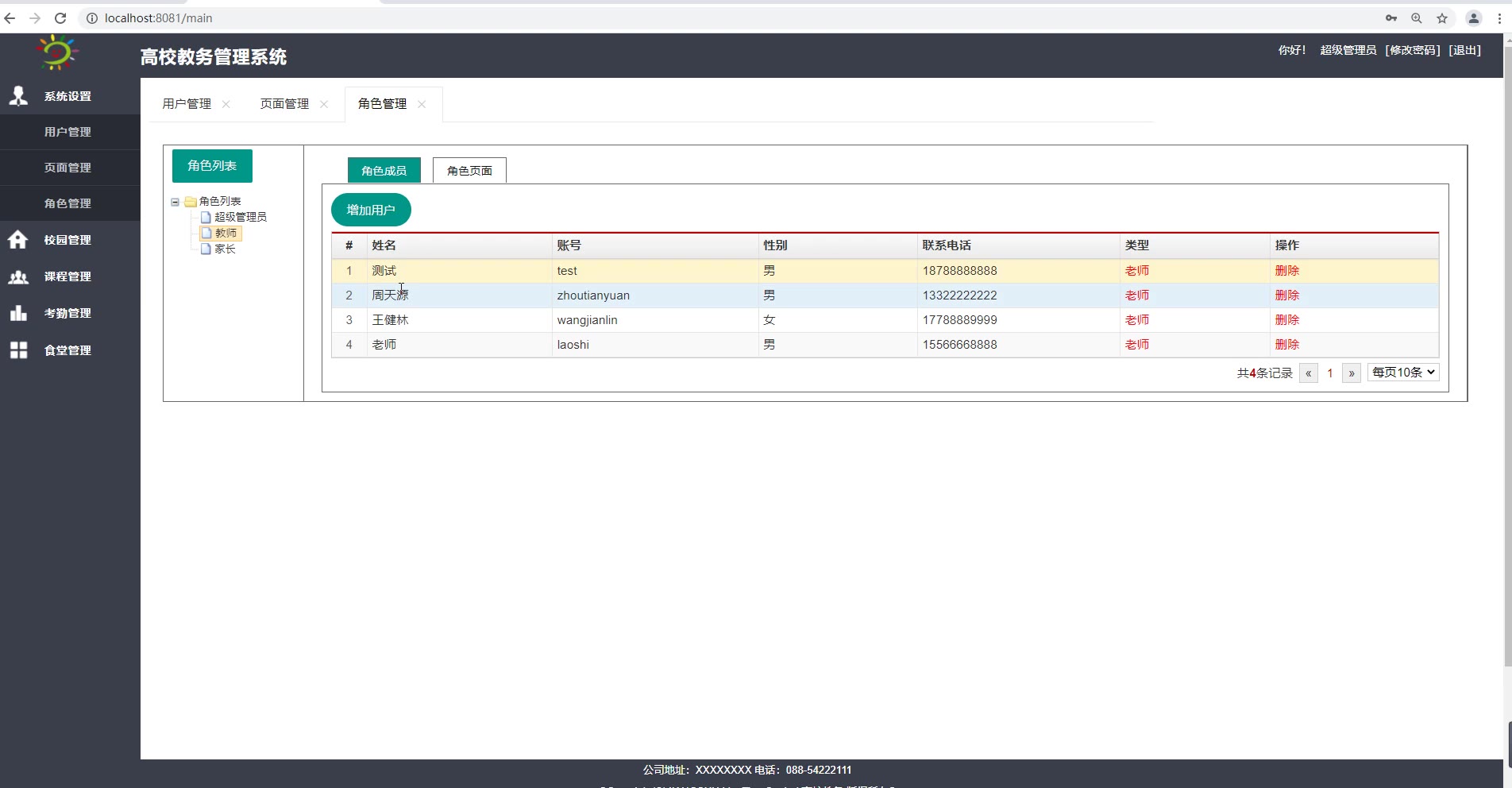1512x788 pixels.
Task: Open the browser three-dot menu
Action: coord(1499,18)
